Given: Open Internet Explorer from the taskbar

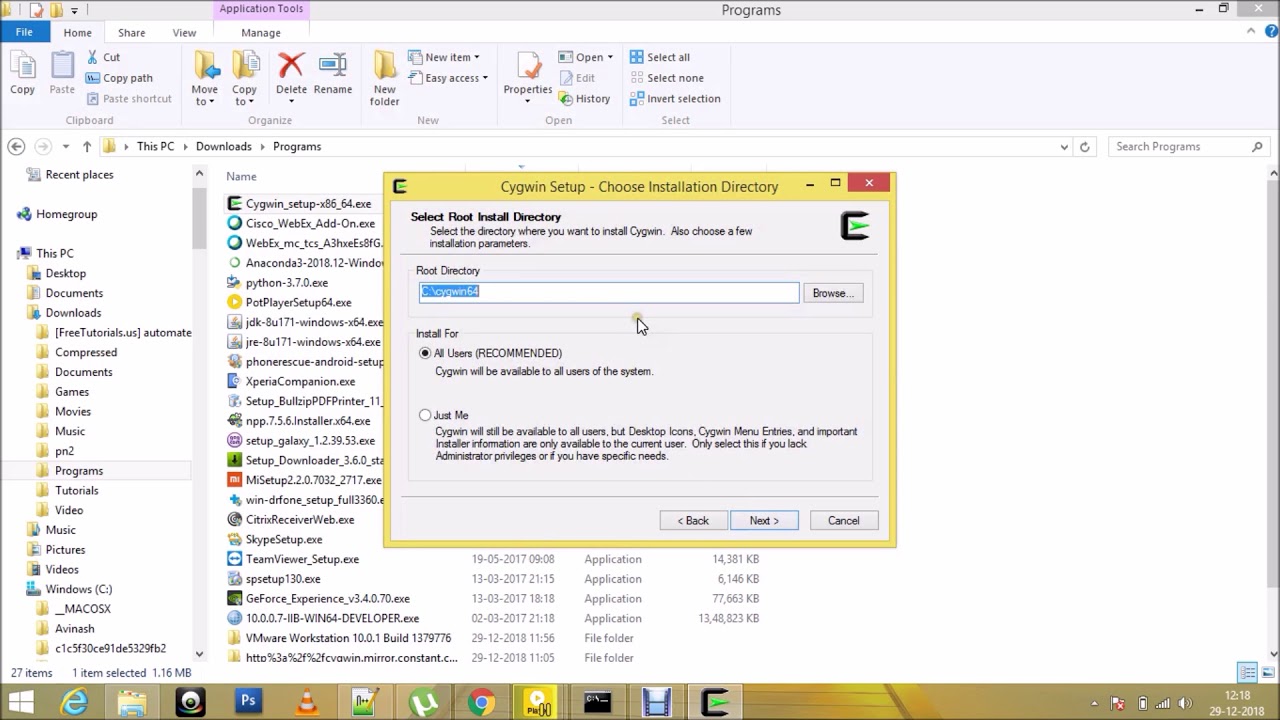Looking at the screenshot, I should (x=75, y=703).
